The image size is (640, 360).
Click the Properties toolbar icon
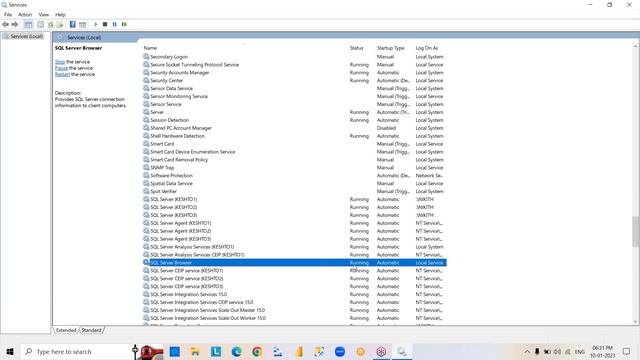(40, 24)
